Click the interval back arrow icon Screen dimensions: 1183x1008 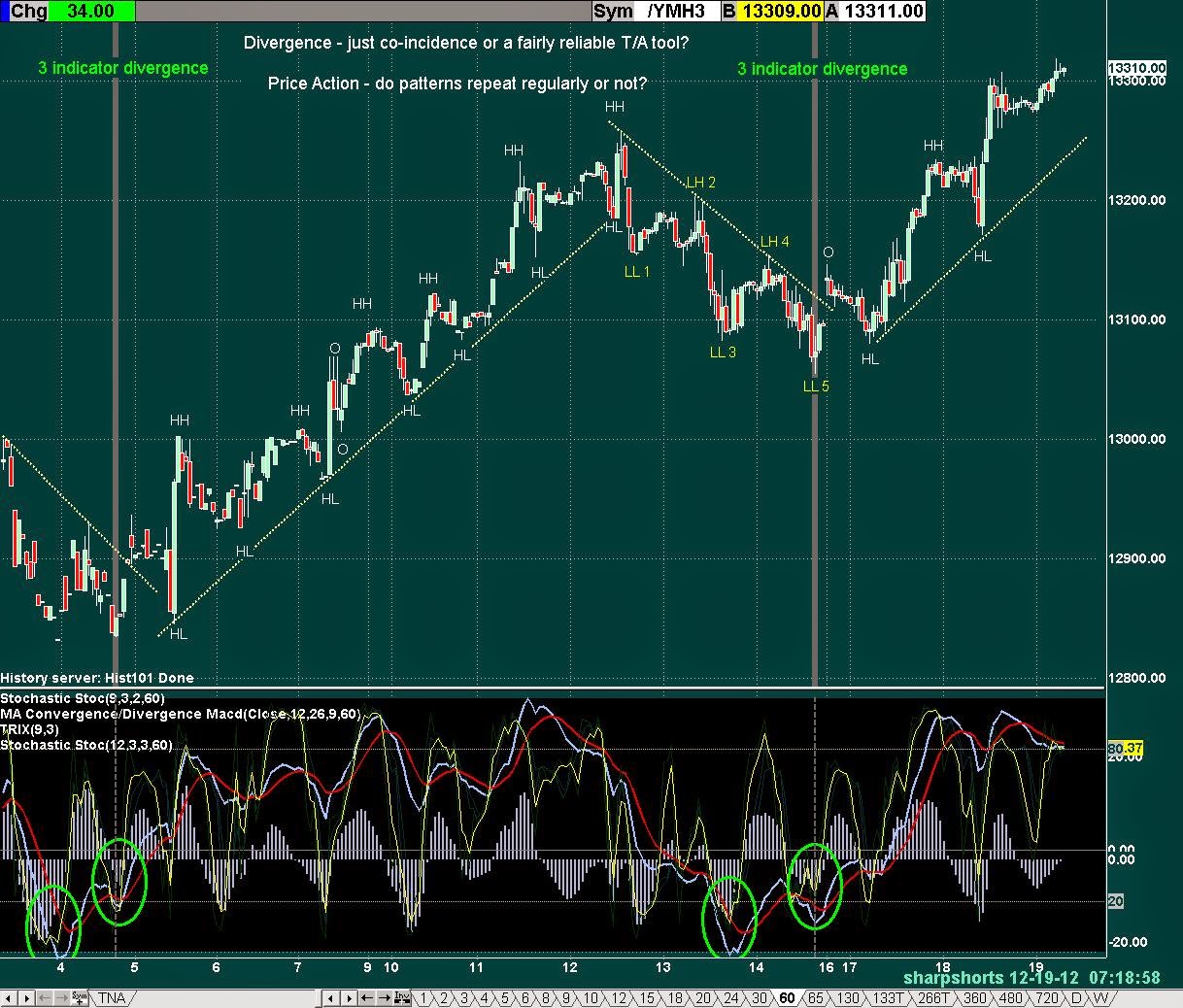click(367, 997)
